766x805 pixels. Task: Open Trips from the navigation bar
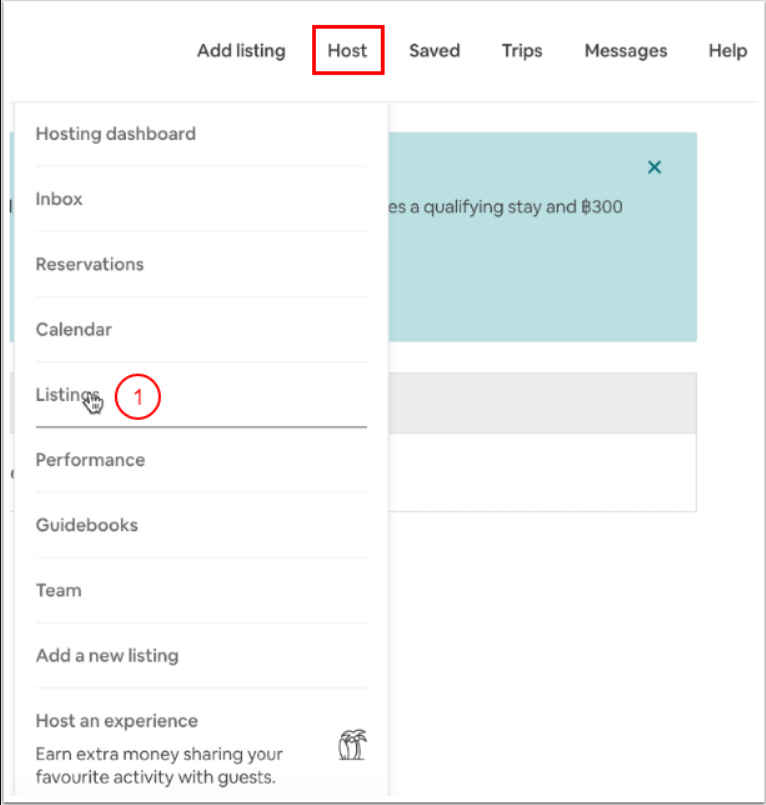coord(522,50)
